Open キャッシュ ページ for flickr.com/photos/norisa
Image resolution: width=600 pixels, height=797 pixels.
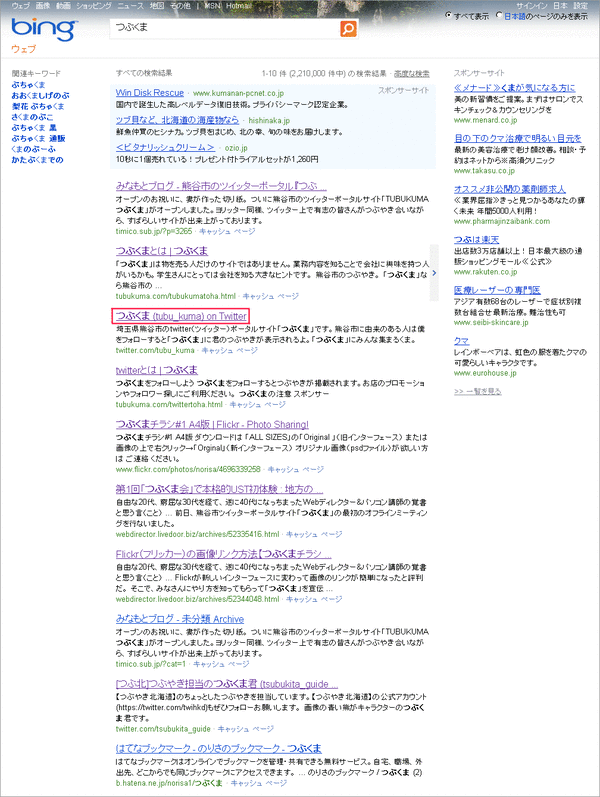[x=295, y=469]
